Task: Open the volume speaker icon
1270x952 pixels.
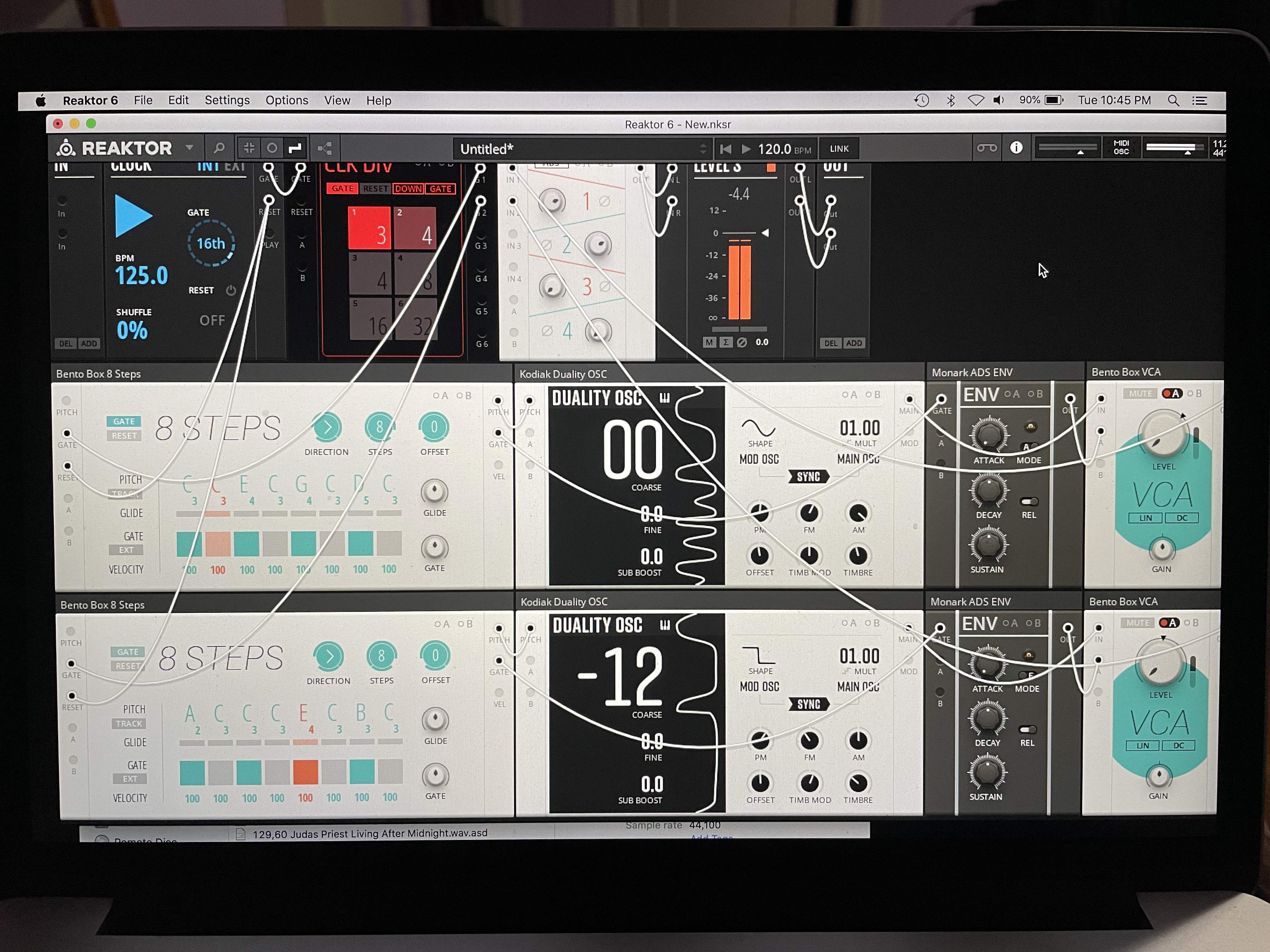Action: coord(999,100)
